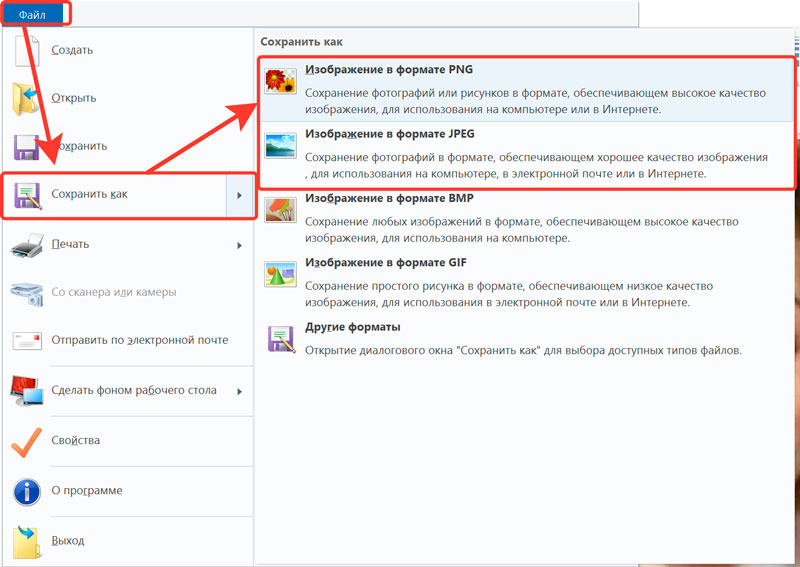Click the Сохранить как menu text
Screen dimensions: 800x567
pos(89,194)
